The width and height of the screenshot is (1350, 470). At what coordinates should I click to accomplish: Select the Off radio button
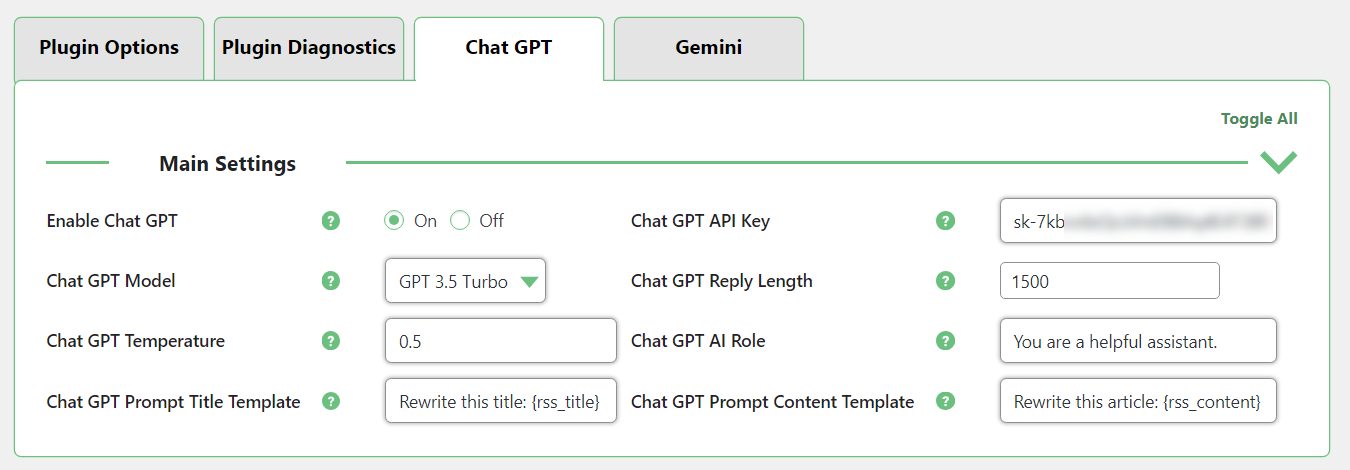(x=460, y=221)
